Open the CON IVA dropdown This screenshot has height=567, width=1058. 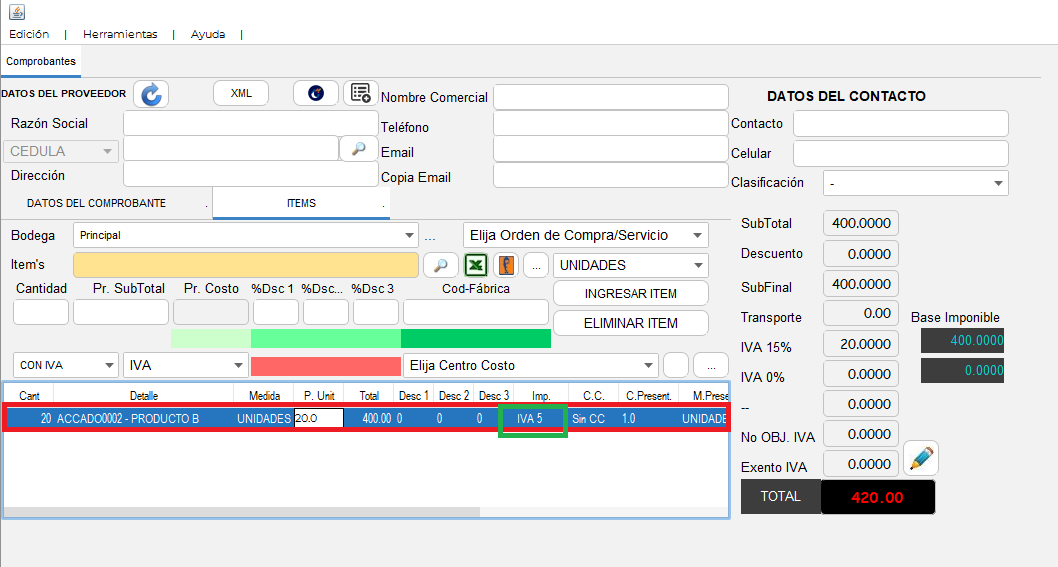tap(66, 365)
